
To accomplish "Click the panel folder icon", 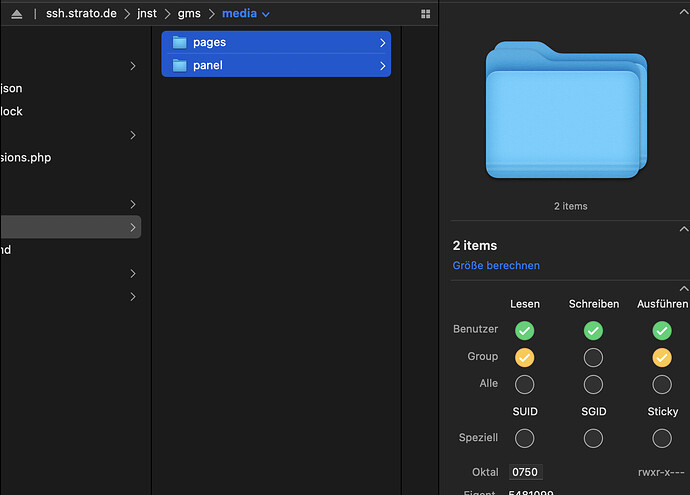I will 180,66.
